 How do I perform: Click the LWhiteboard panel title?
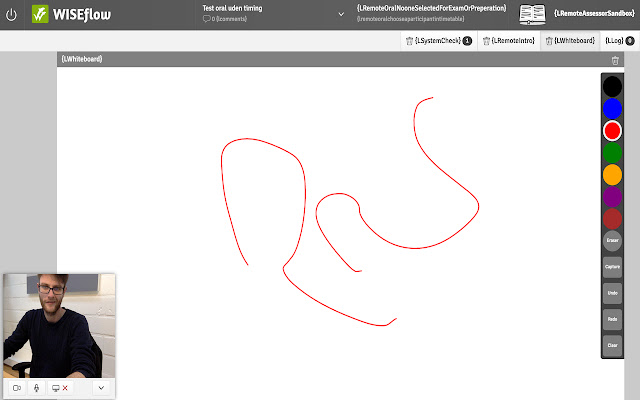[x=82, y=59]
